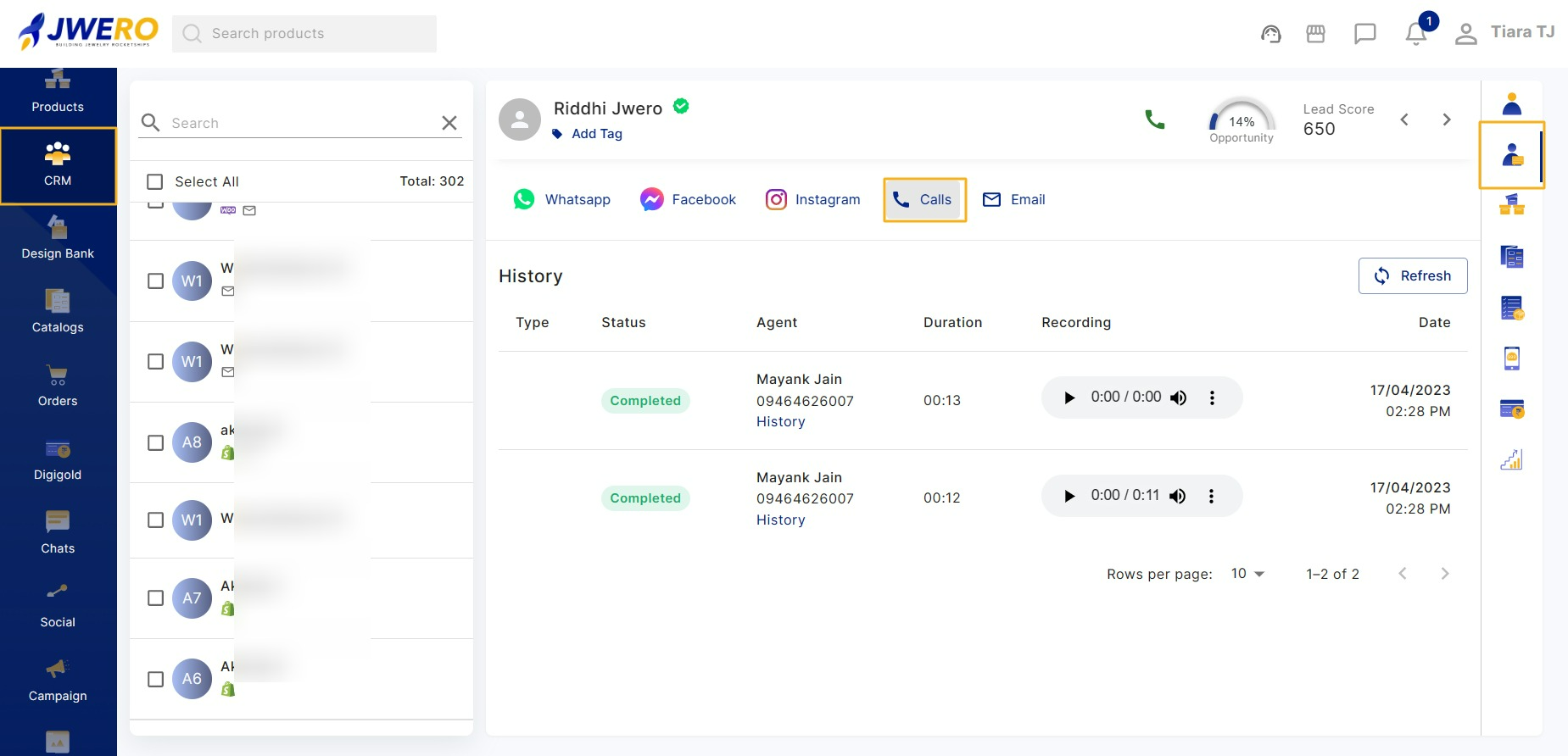
Task: Open History link for 00:13 call
Action: (x=781, y=421)
